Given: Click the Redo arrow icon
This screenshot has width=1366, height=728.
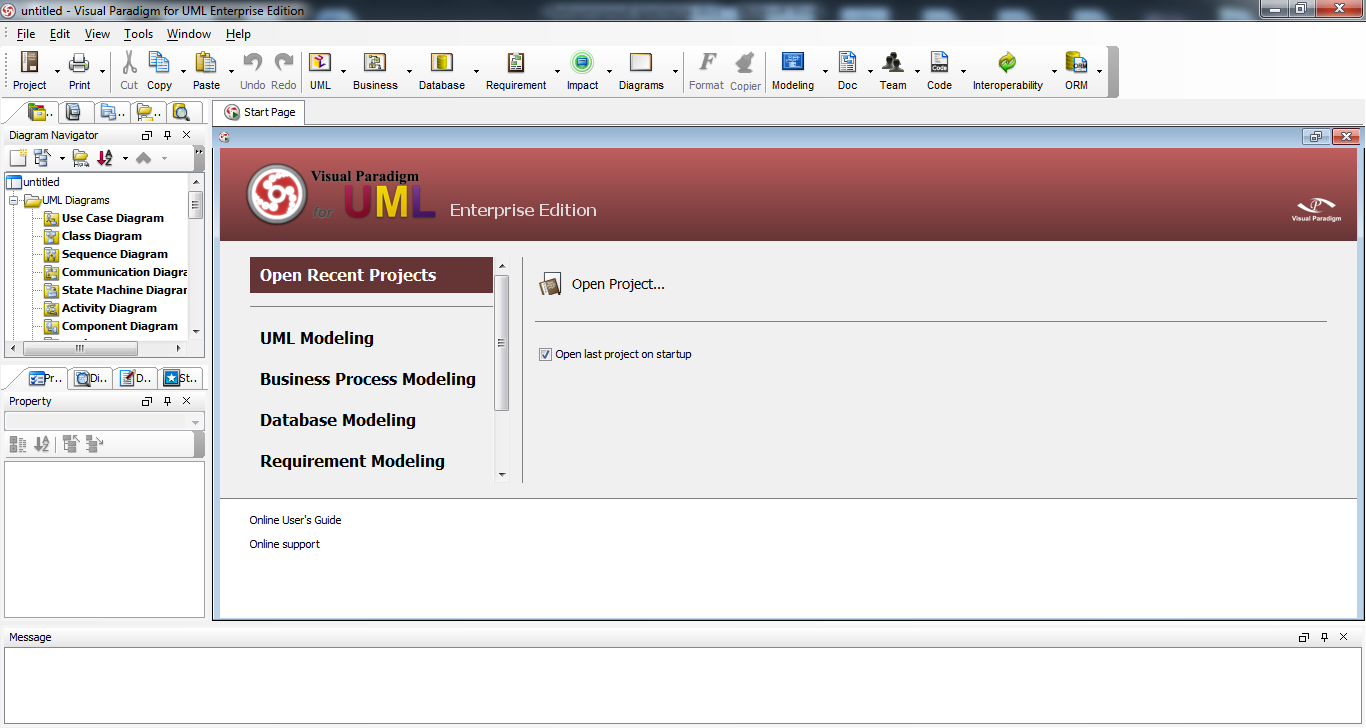Looking at the screenshot, I should 284,63.
